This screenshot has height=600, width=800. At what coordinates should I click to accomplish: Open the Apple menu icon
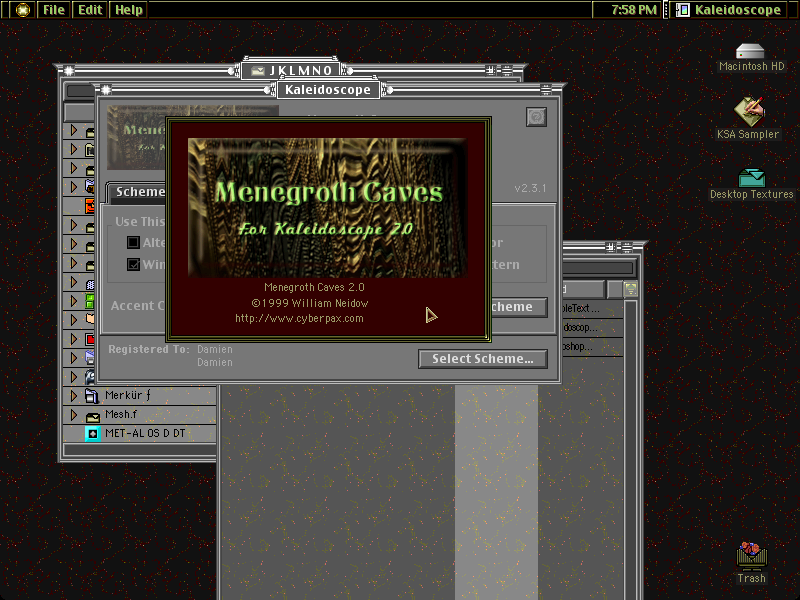[x=22, y=10]
